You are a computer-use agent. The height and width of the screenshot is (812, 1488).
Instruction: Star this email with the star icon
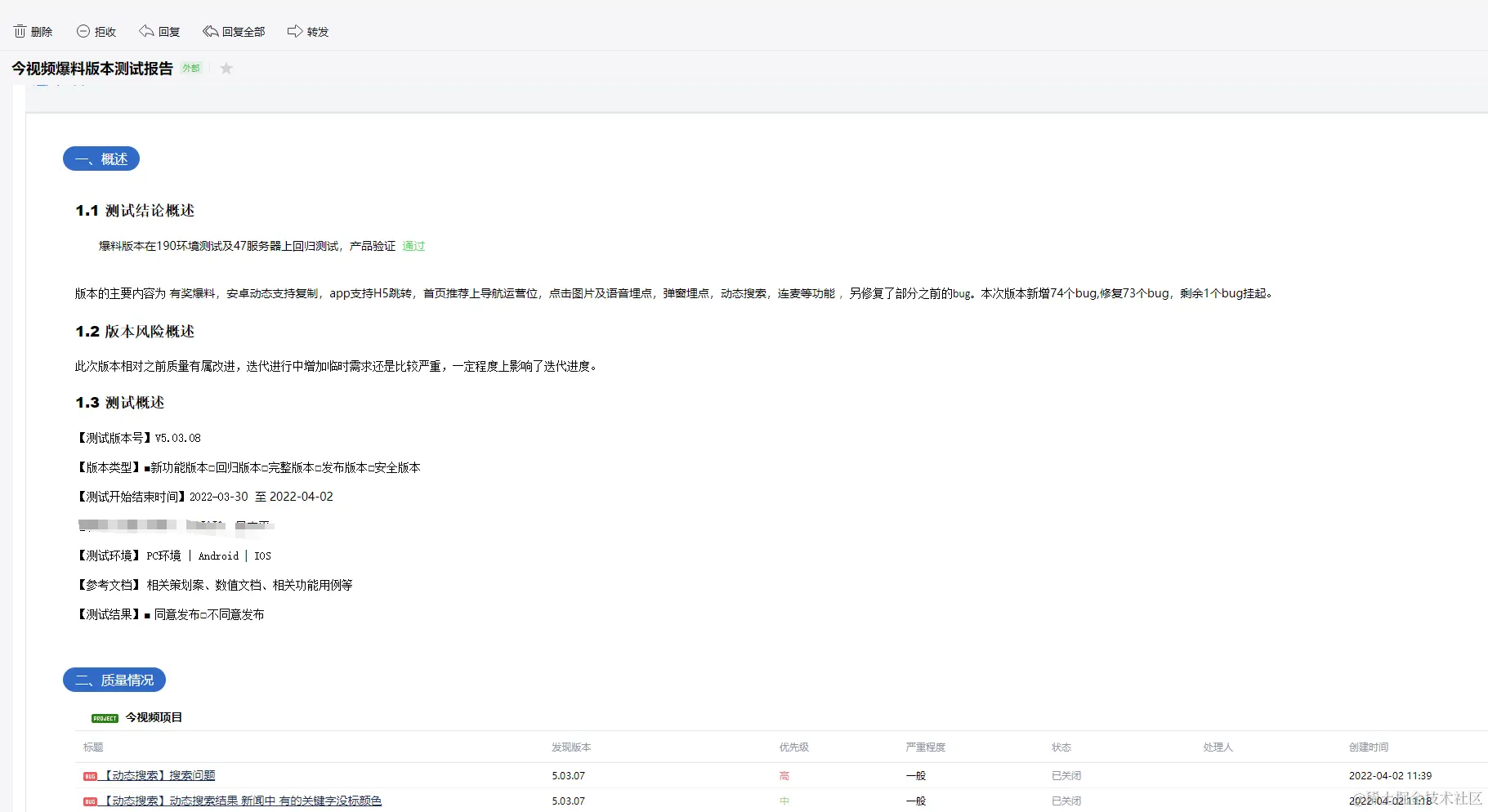click(x=226, y=69)
